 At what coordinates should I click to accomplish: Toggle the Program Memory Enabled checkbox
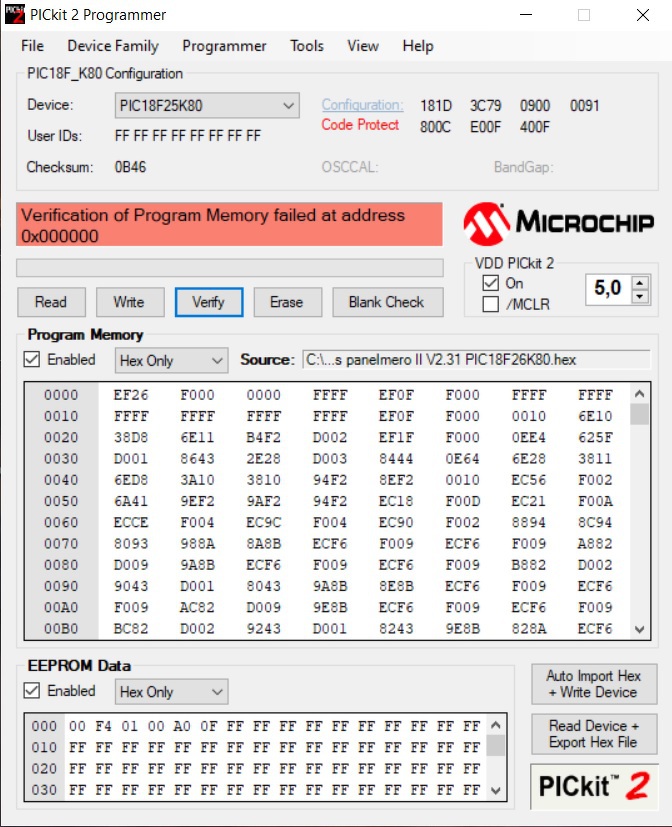point(32,360)
